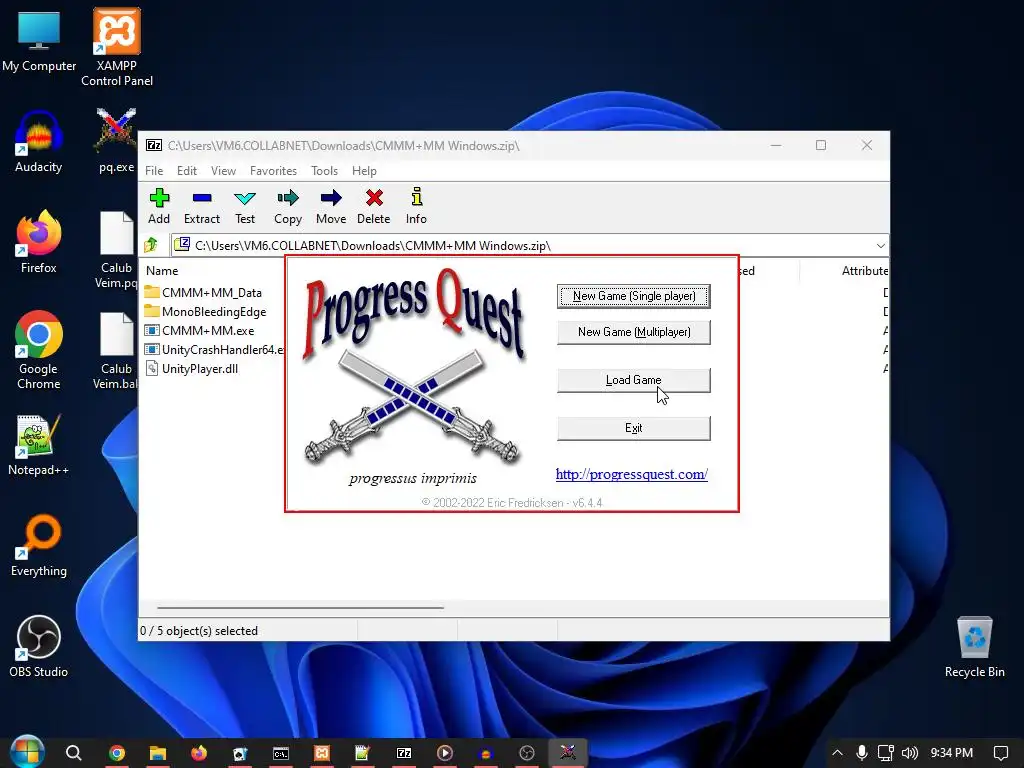Click the Delete toolbar icon
This screenshot has height=768, width=1024.
click(374, 198)
